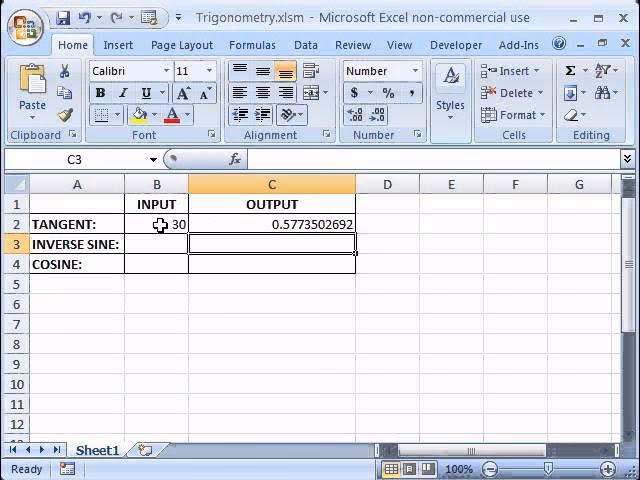
Task: Toggle Wrap Text
Action: tap(311, 71)
